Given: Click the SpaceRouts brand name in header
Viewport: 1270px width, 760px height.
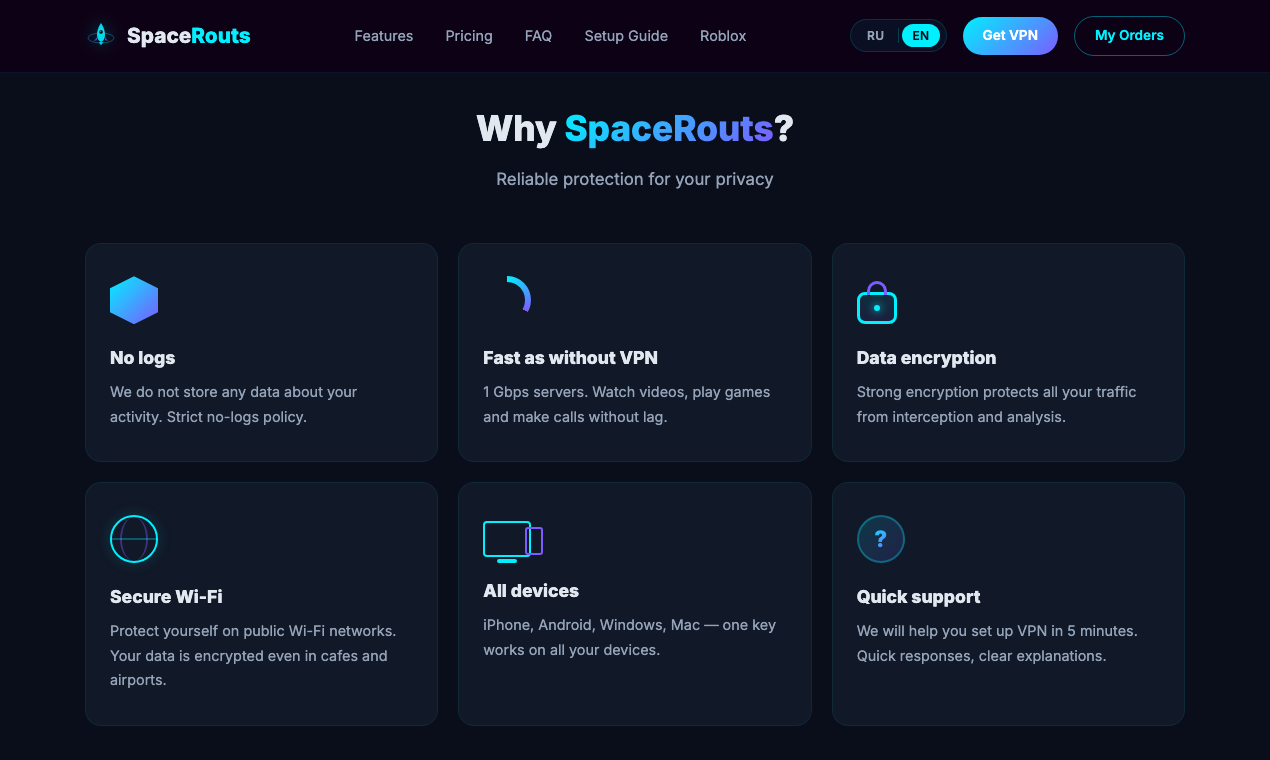Looking at the screenshot, I should click(189, 36).
